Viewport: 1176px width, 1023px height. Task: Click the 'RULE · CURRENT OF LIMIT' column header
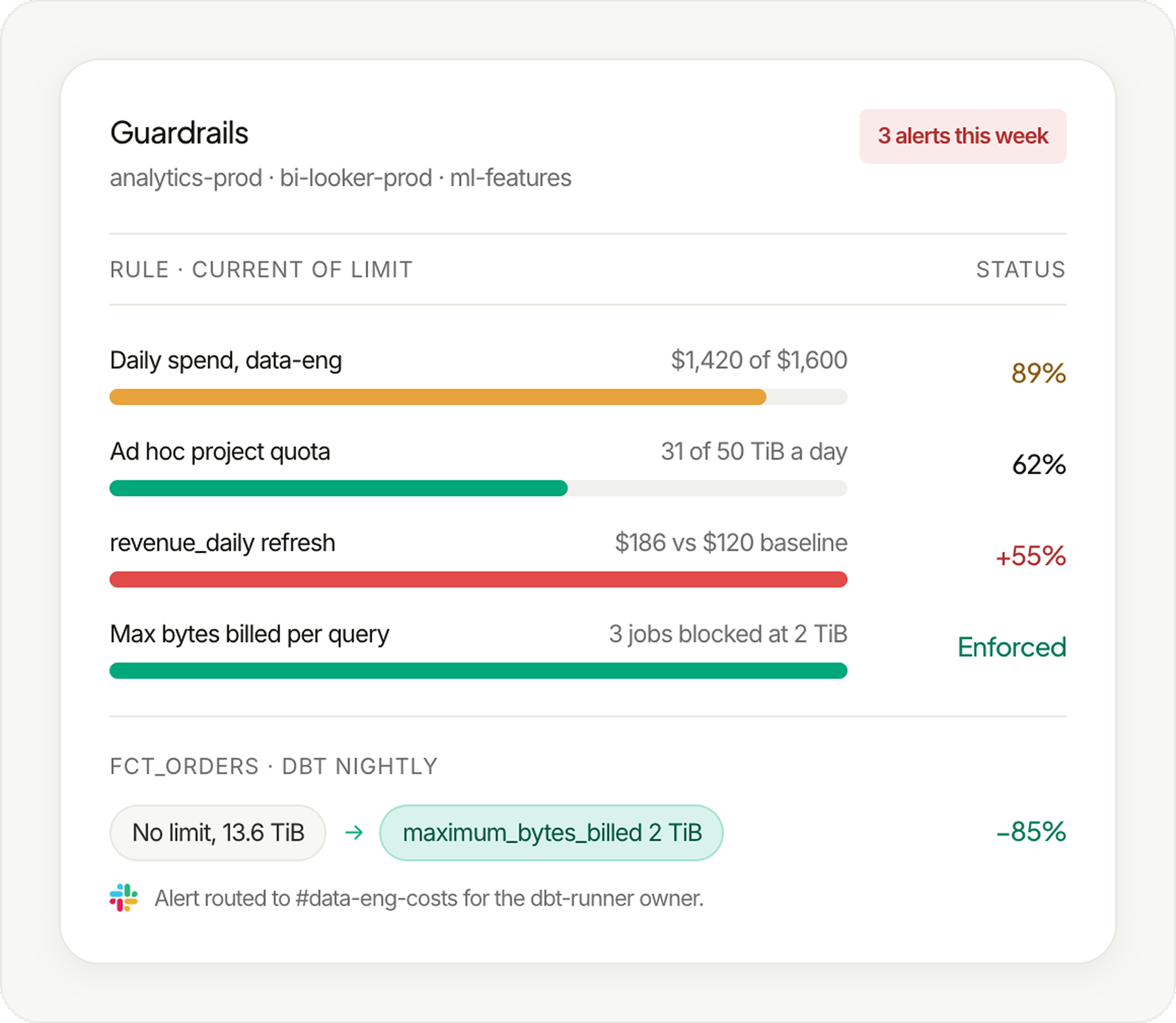(x=261, y=270)
